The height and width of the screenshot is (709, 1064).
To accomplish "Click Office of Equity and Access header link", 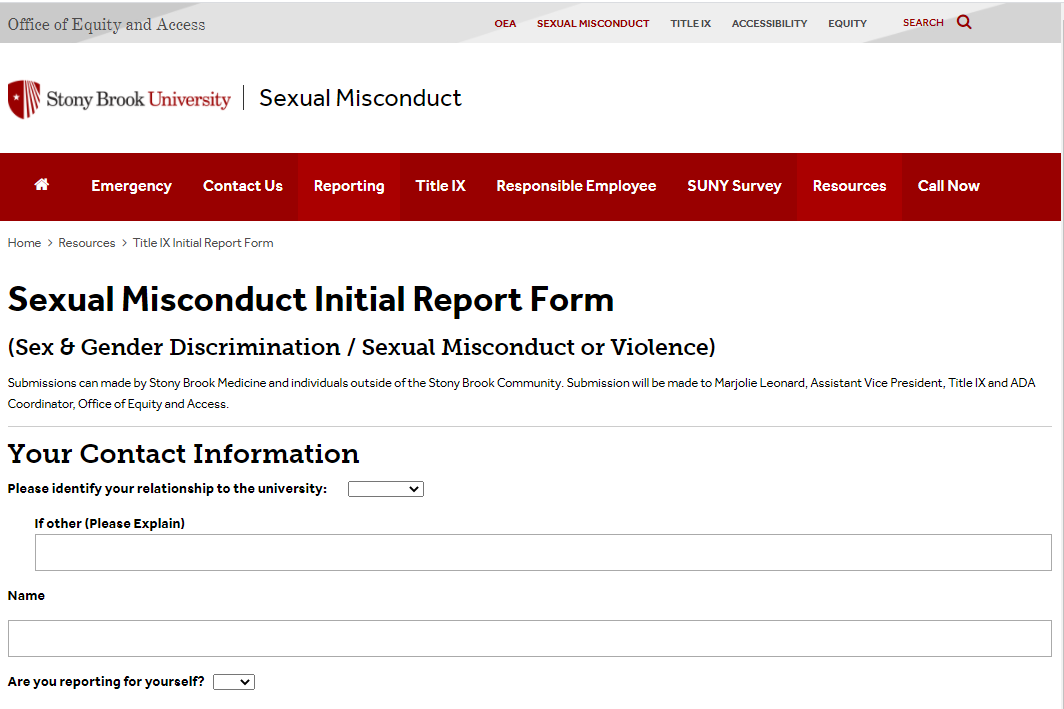I will click(107, 24).
